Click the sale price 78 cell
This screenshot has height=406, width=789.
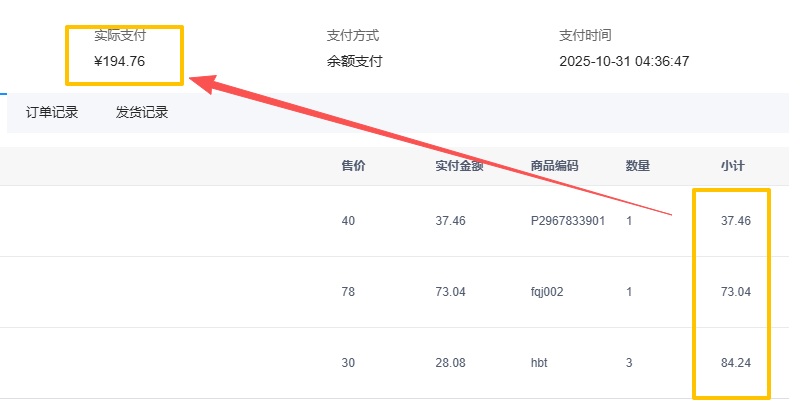pyautogui.click(x=348, y=292)
